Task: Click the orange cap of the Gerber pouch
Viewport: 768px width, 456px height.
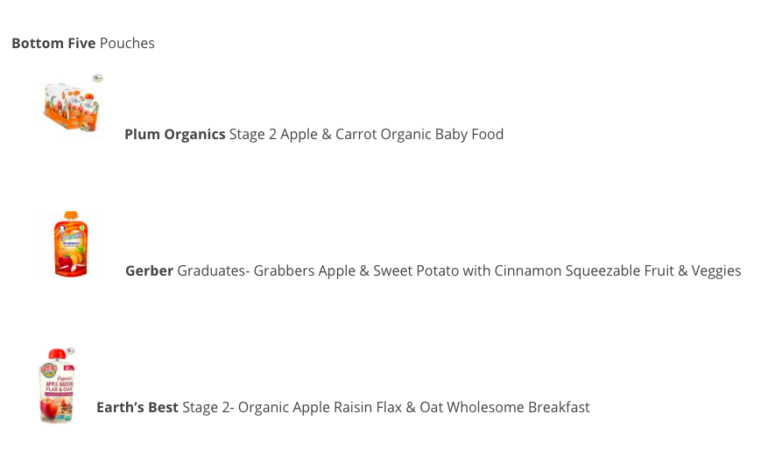Action: click(71, 216)
